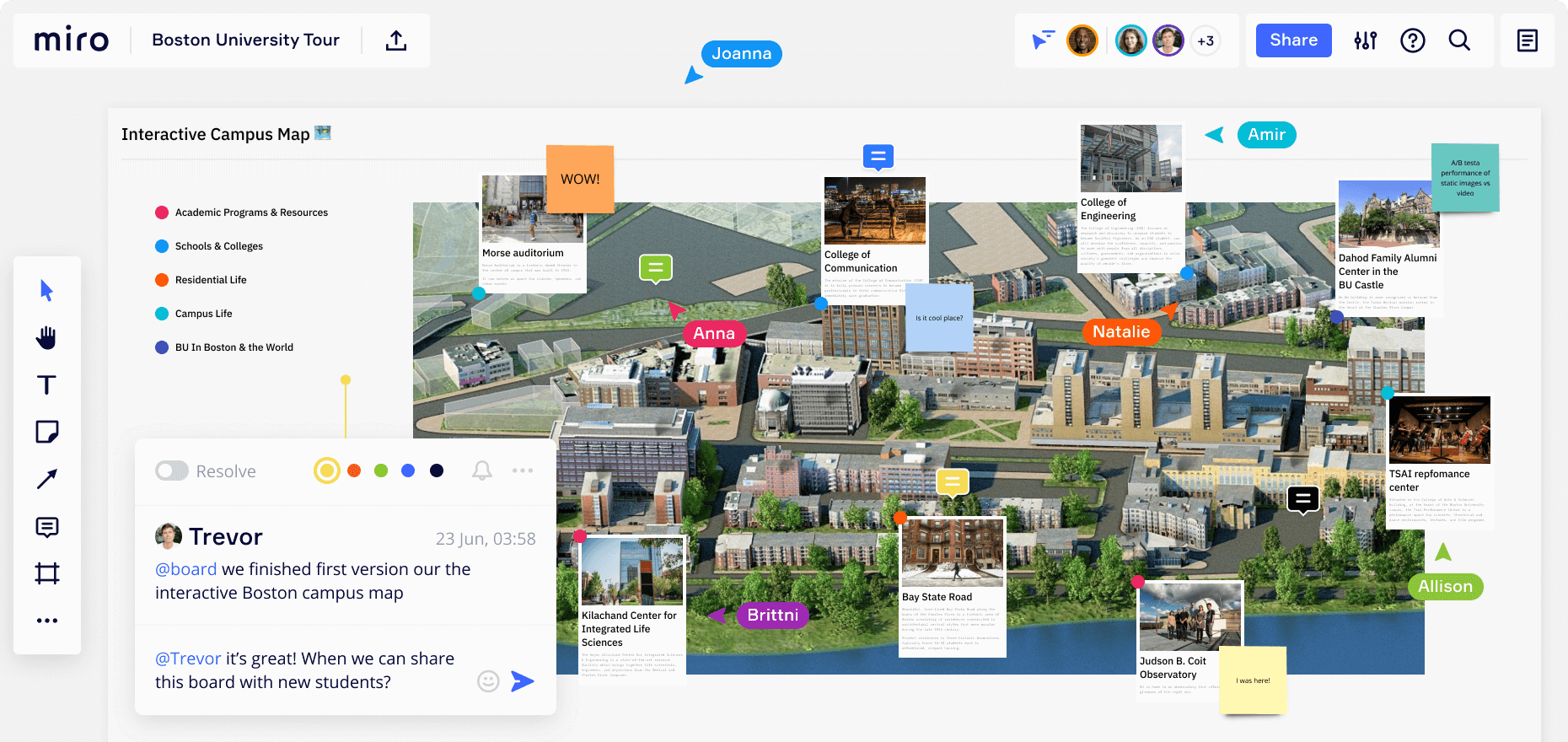
Task: Open the emoji picker in reply box
Action: 488,681
